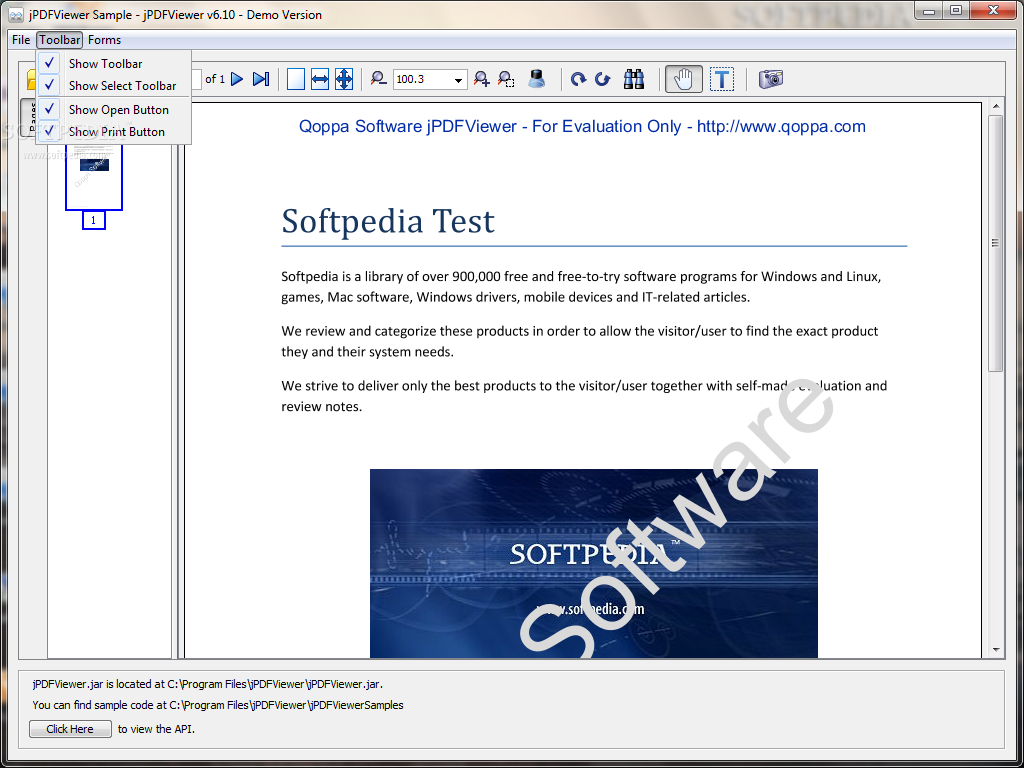Open the Forms menu
Viewport: 1024px width, 768px height.
point(104,40)
